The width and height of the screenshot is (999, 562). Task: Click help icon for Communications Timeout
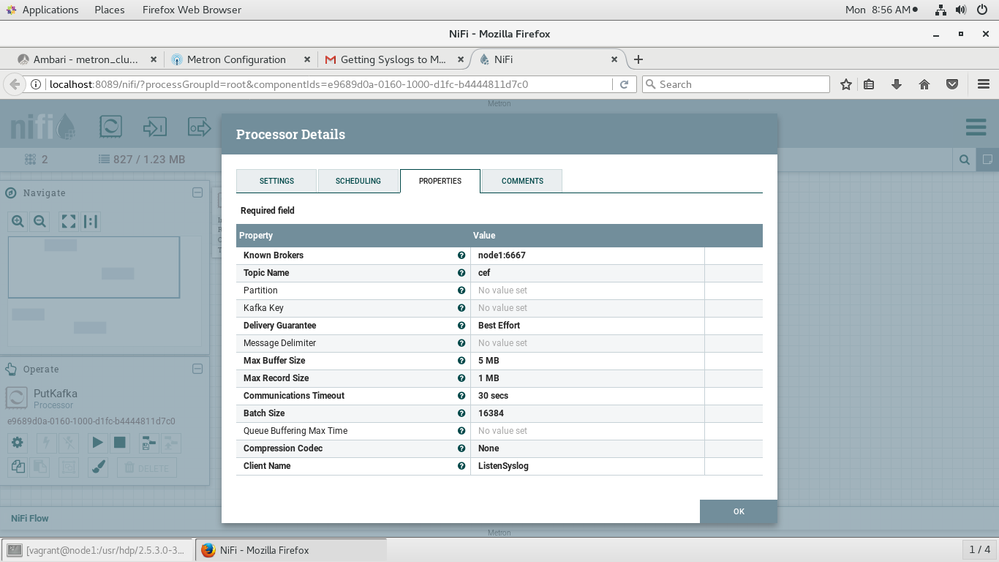[461, 396]
